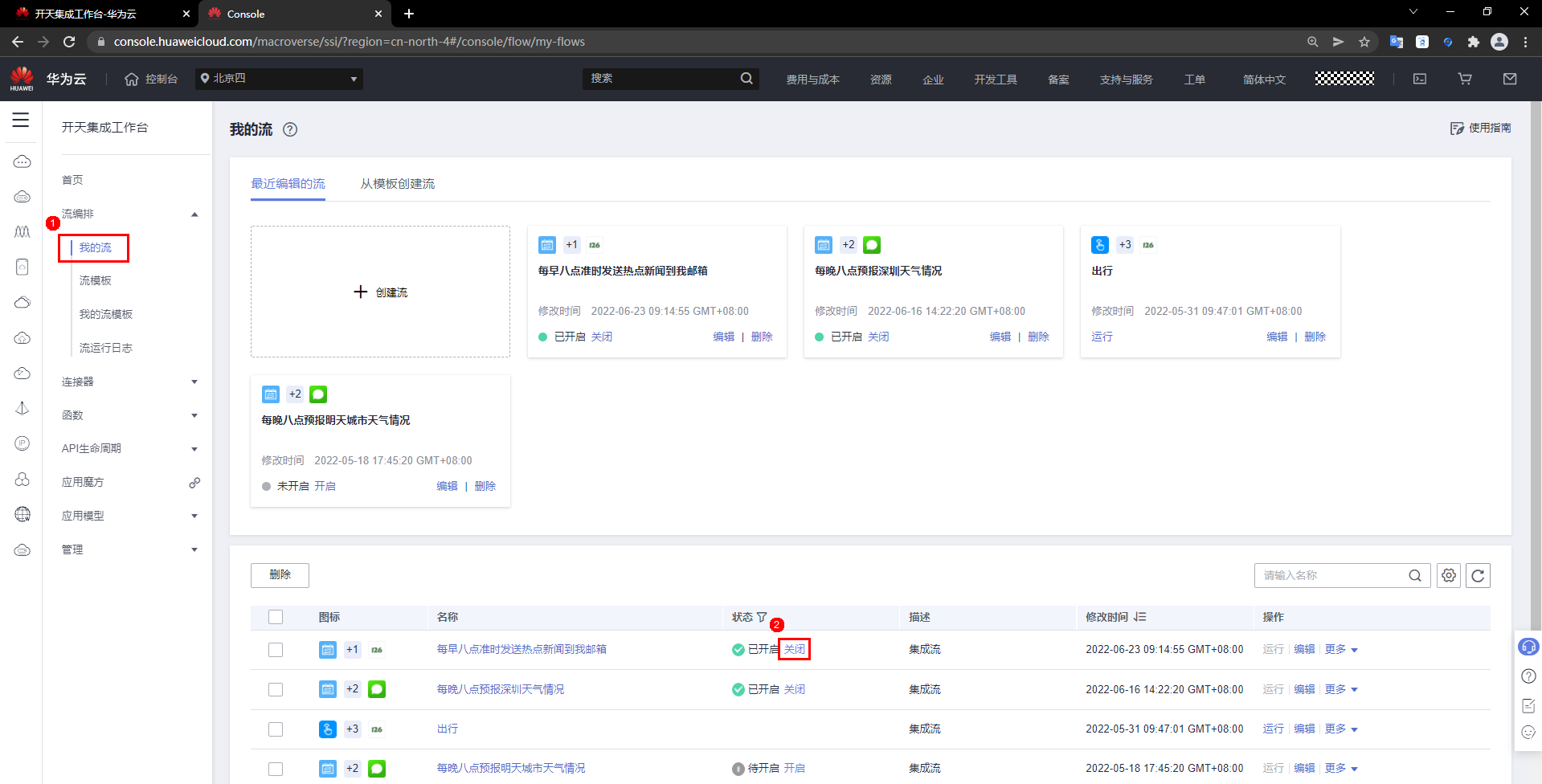
Task: Go to 流模板 in sidebar
Action: tap(96, 280)
